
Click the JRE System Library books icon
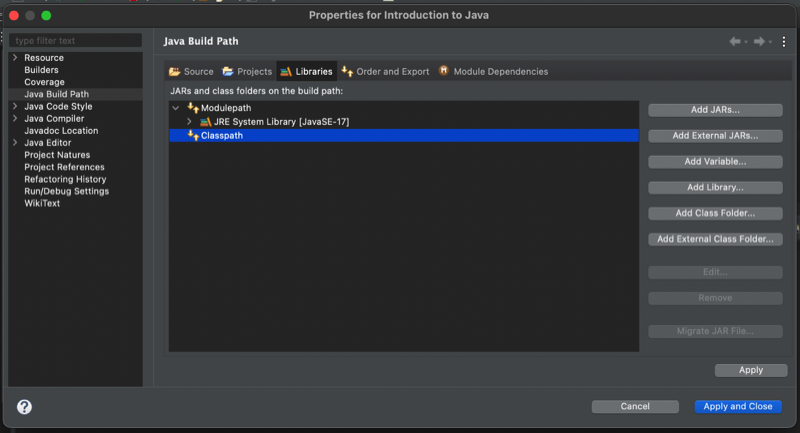(x=205, y=122)
